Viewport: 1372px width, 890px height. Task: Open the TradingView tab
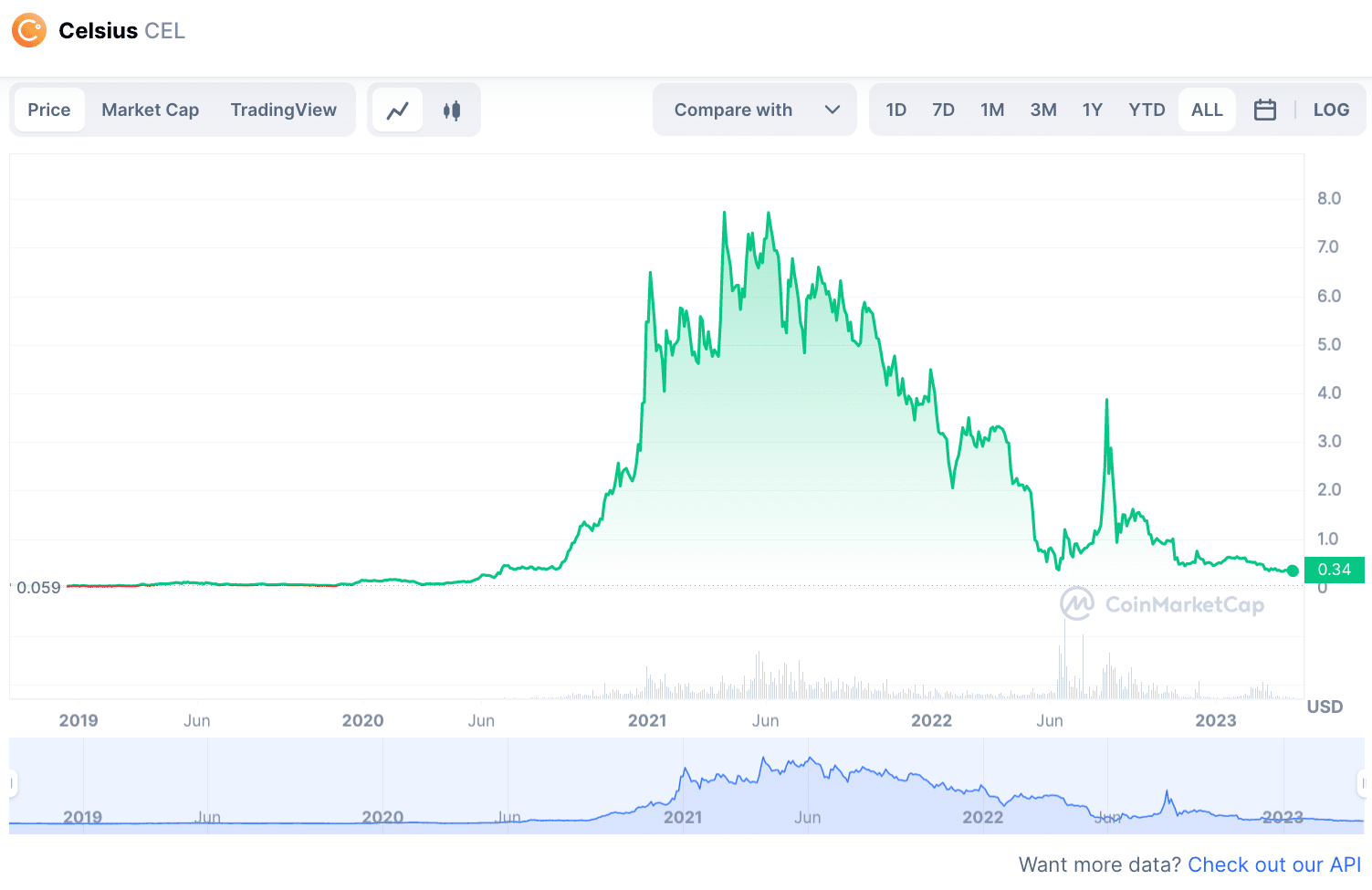coord(284,110)
